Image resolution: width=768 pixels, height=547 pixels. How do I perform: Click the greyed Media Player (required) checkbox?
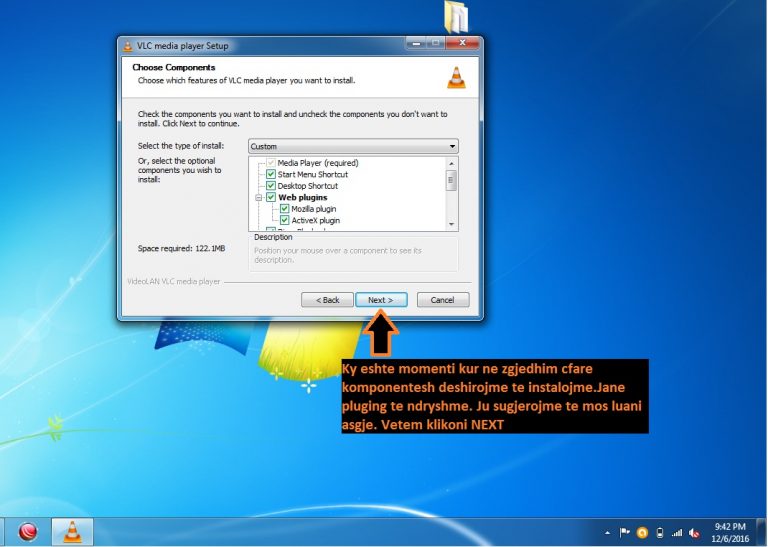271,163
